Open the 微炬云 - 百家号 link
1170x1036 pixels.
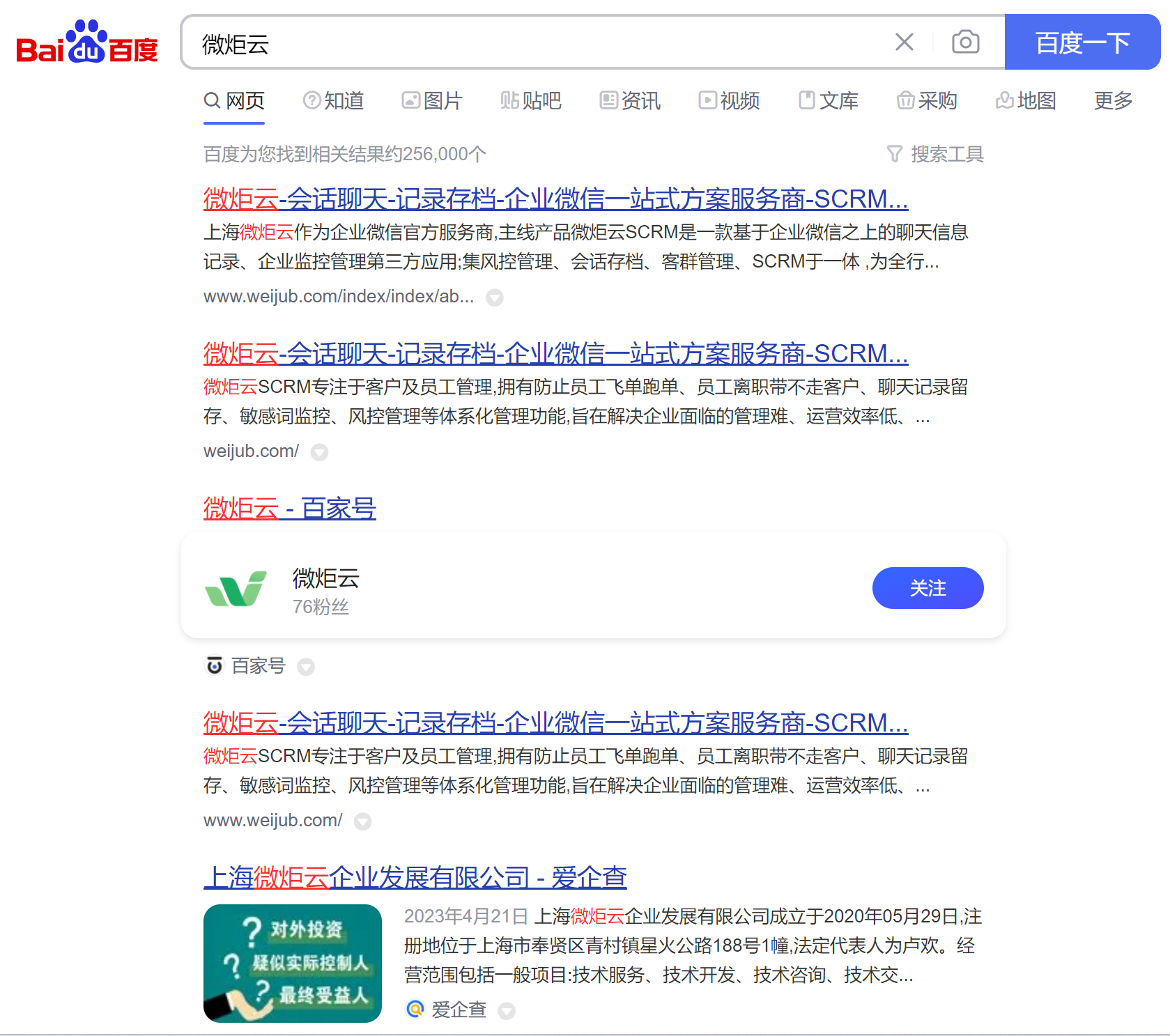coord(290,509)
